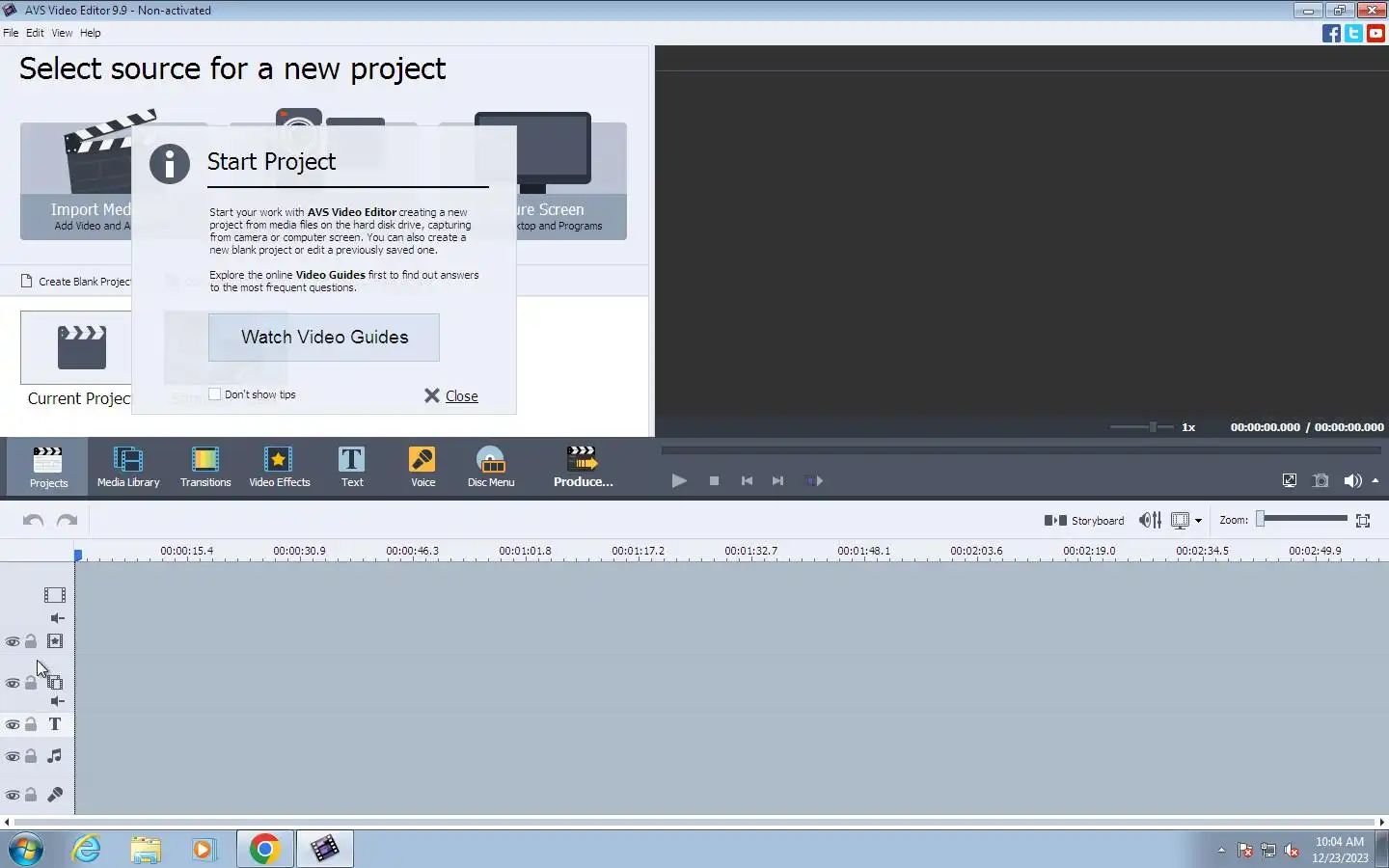
Task: Lock the voice microphone track
Action: (31, 795)
